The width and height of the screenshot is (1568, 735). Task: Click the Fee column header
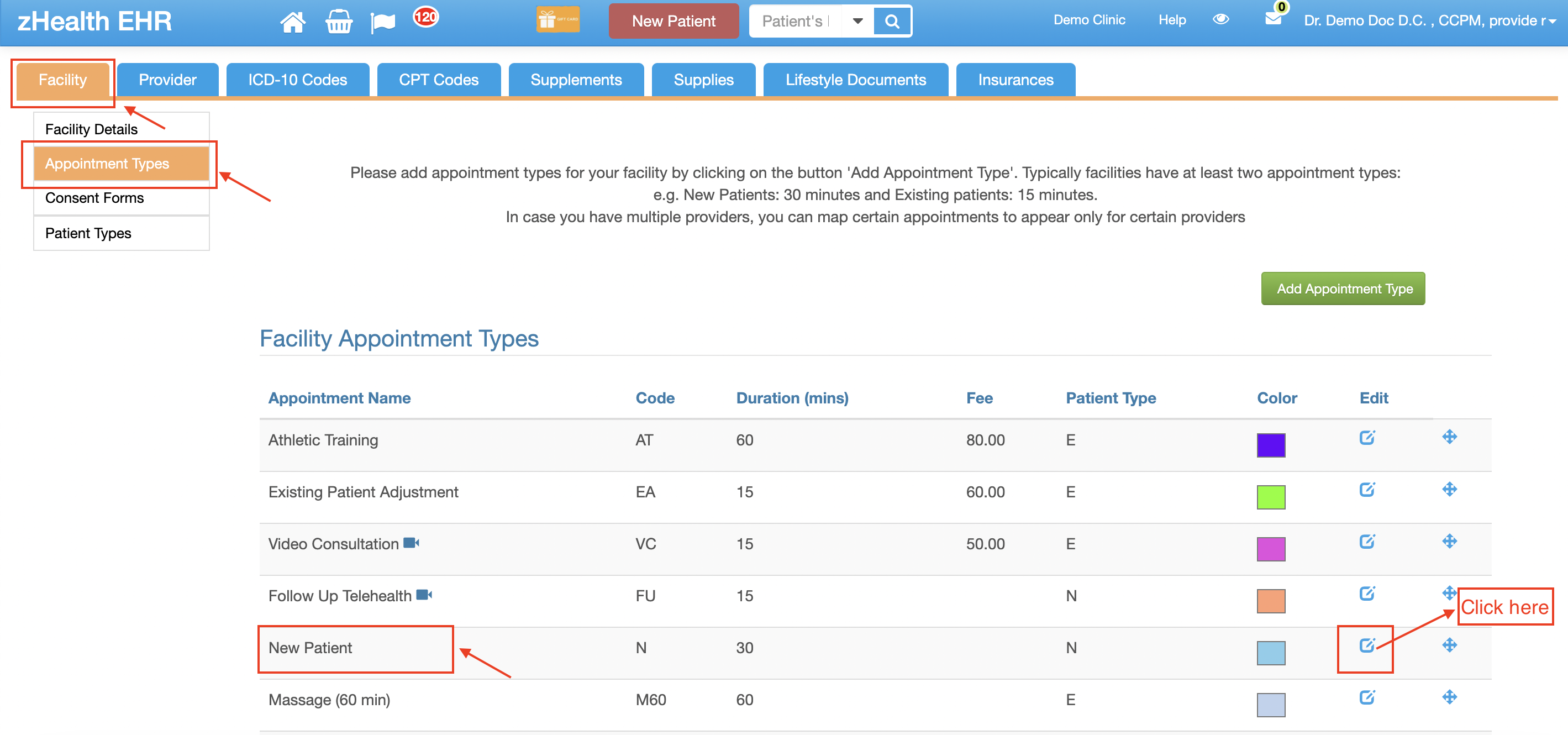pos(980,398)
